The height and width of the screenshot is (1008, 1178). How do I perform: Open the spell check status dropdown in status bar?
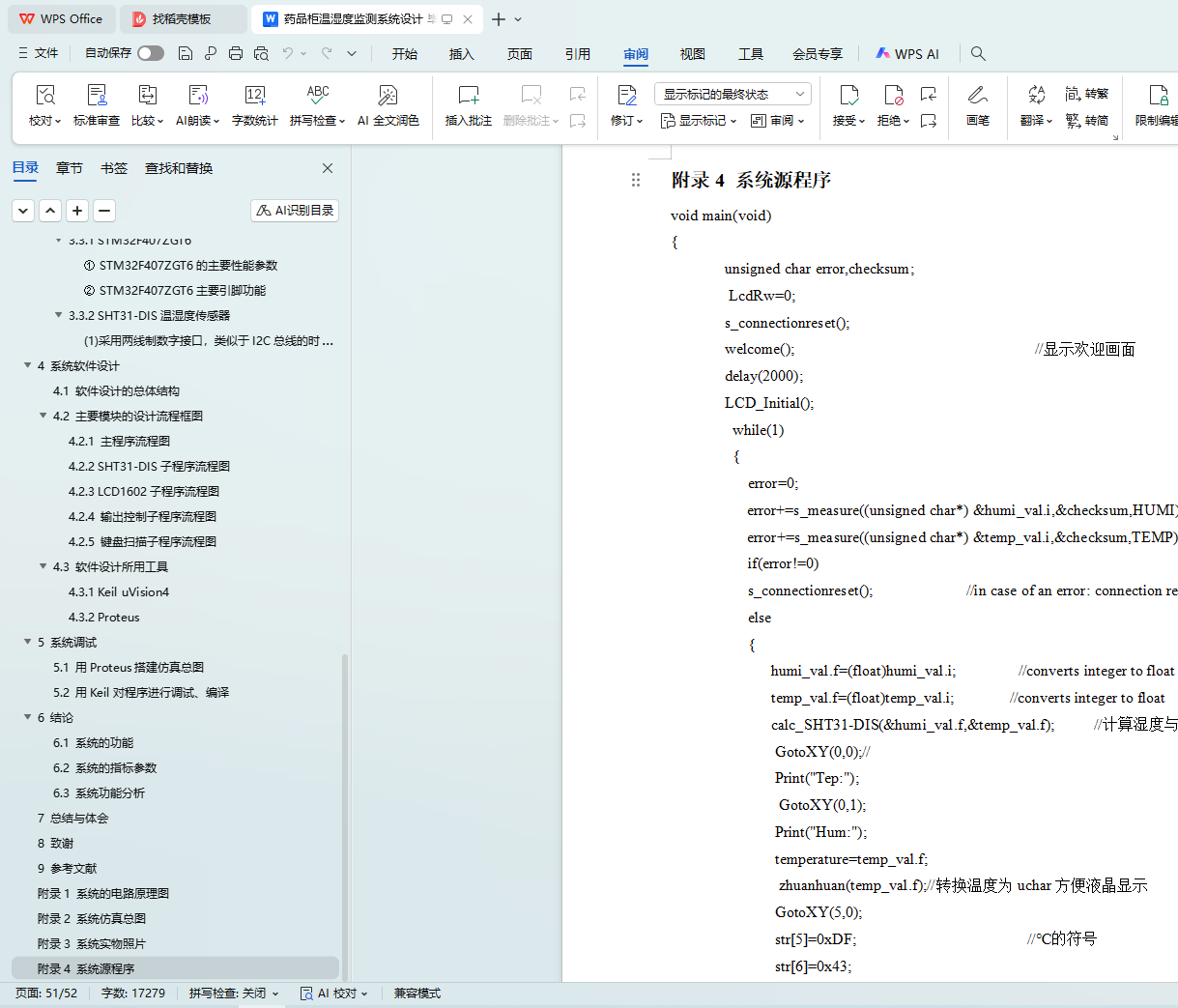234,993
